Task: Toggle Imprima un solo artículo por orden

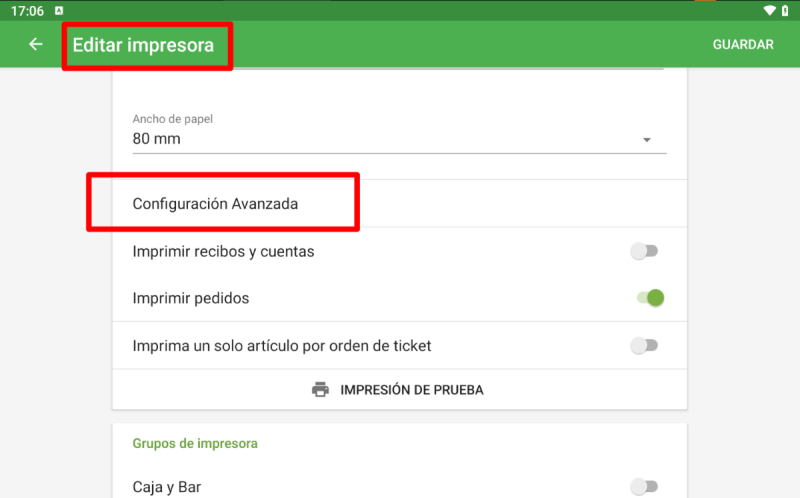Action: 644,345
